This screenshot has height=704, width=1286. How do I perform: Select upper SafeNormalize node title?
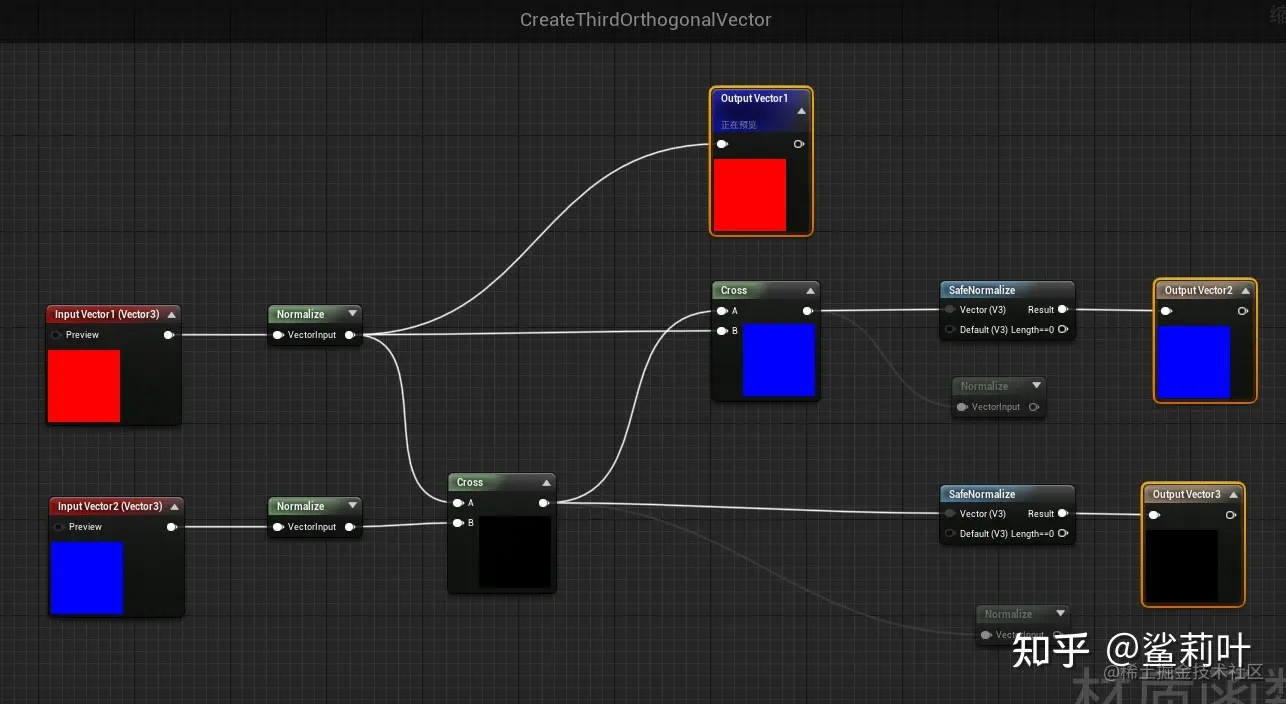tap(982, 290)
